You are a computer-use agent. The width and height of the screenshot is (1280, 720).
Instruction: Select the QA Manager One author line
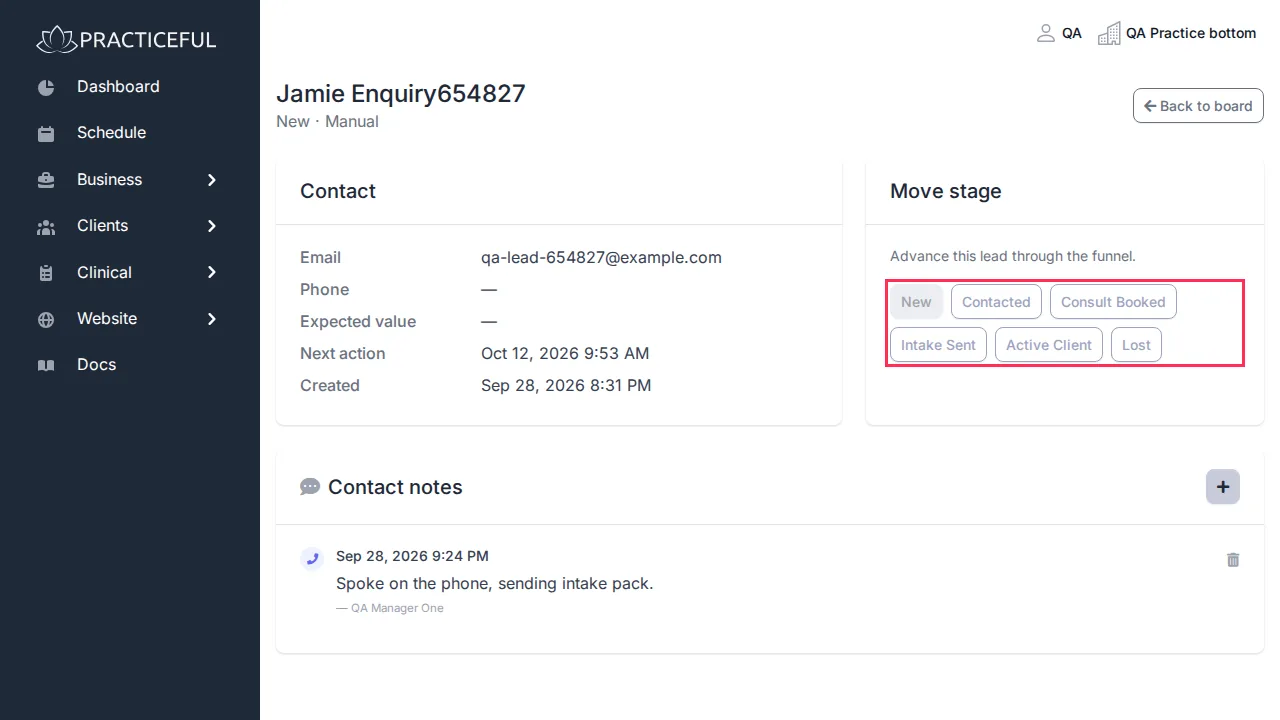coord(390,608)
